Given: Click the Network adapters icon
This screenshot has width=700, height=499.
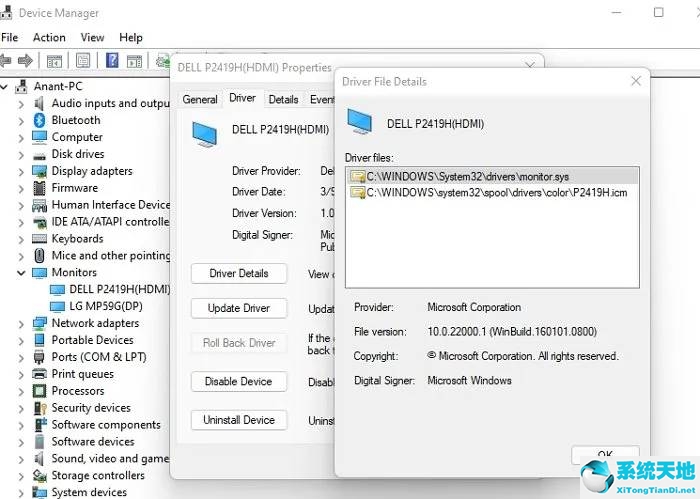Looking at the screenshot, I should click(x=39, y=323).
